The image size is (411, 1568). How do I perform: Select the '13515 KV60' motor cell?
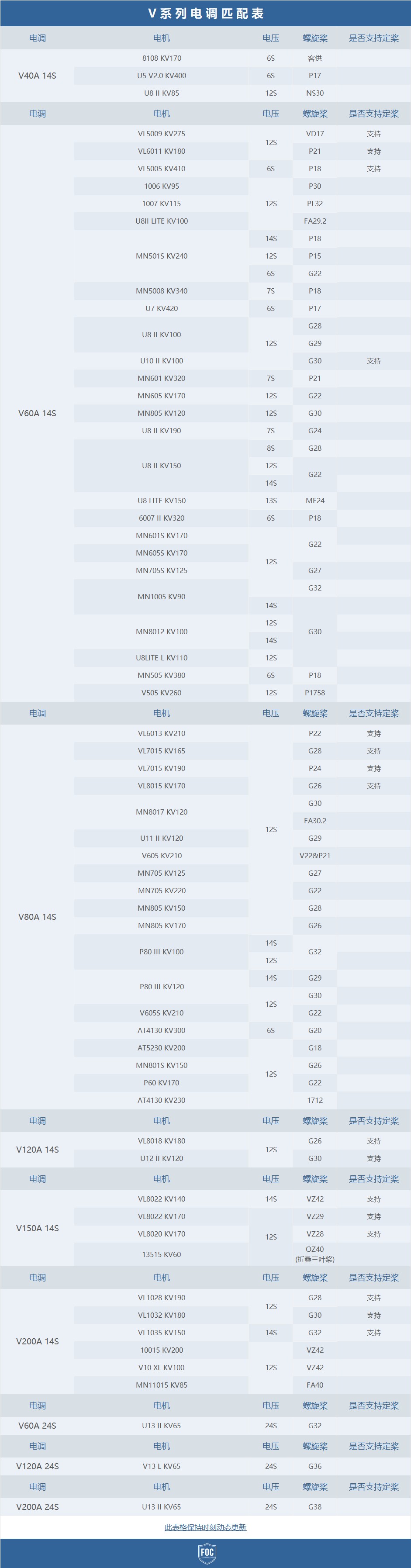point(161,1254)
